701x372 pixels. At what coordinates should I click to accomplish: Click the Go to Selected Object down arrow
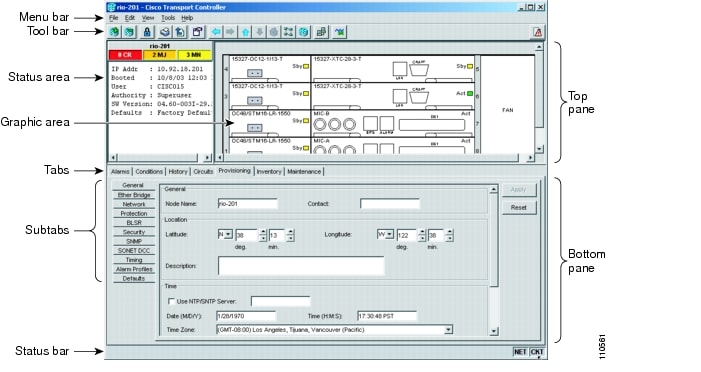(x=260, y=32)
